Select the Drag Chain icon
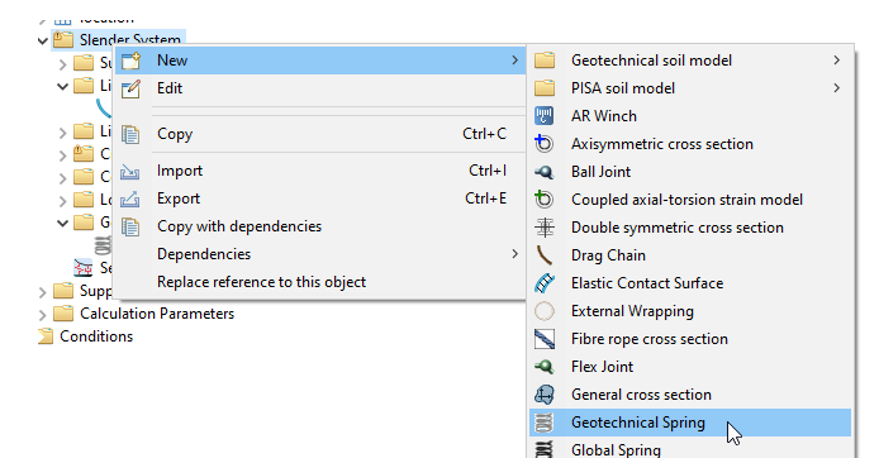This screenshot has height=467, width=870. pos(545,255)
